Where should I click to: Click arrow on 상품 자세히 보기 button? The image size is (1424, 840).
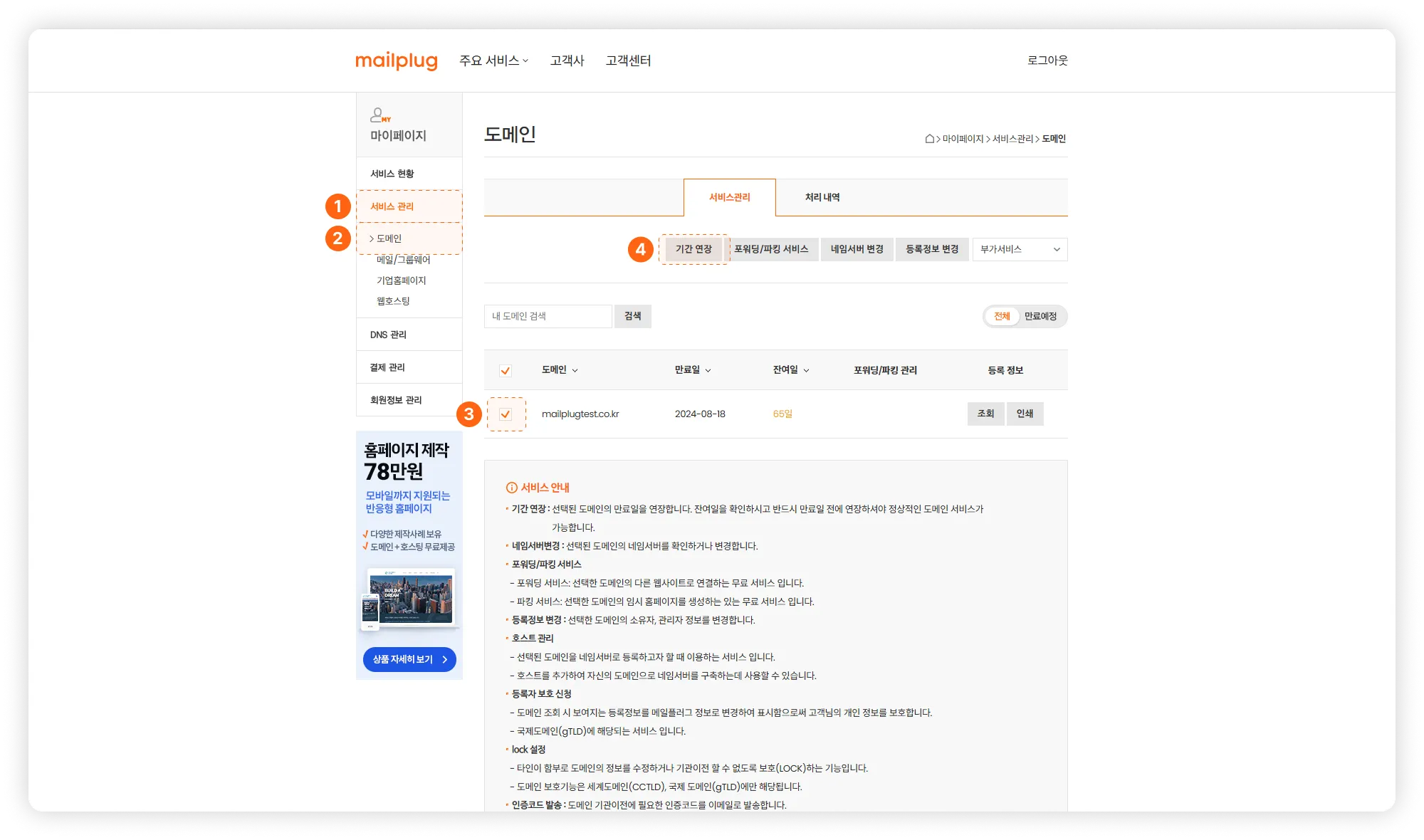click(x=445, y=659)
